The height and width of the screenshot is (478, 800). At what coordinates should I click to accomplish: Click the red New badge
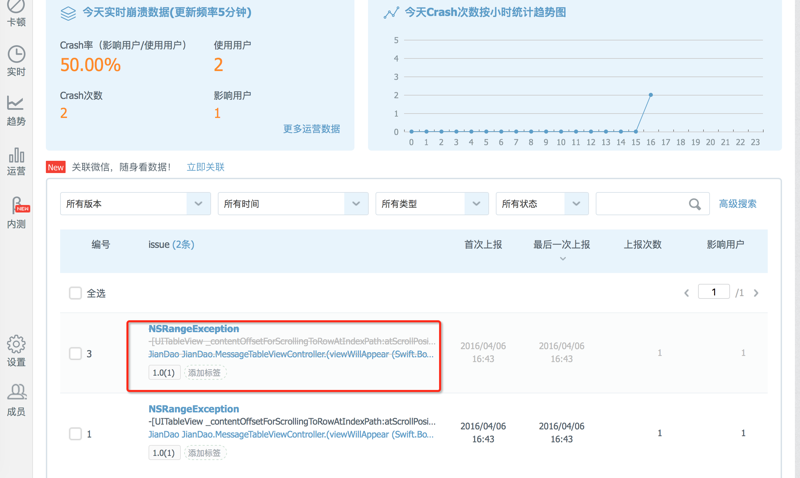pyautogui.click(x=56, y=167)
